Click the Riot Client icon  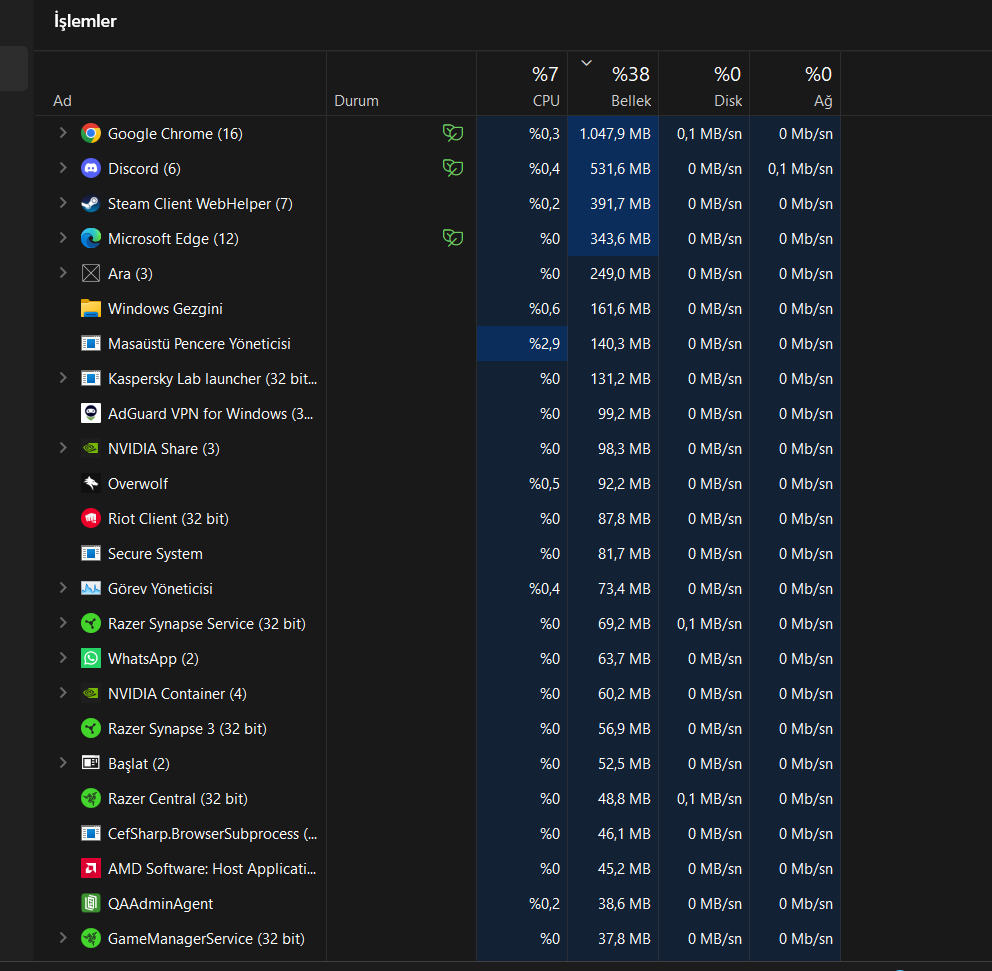91,519
